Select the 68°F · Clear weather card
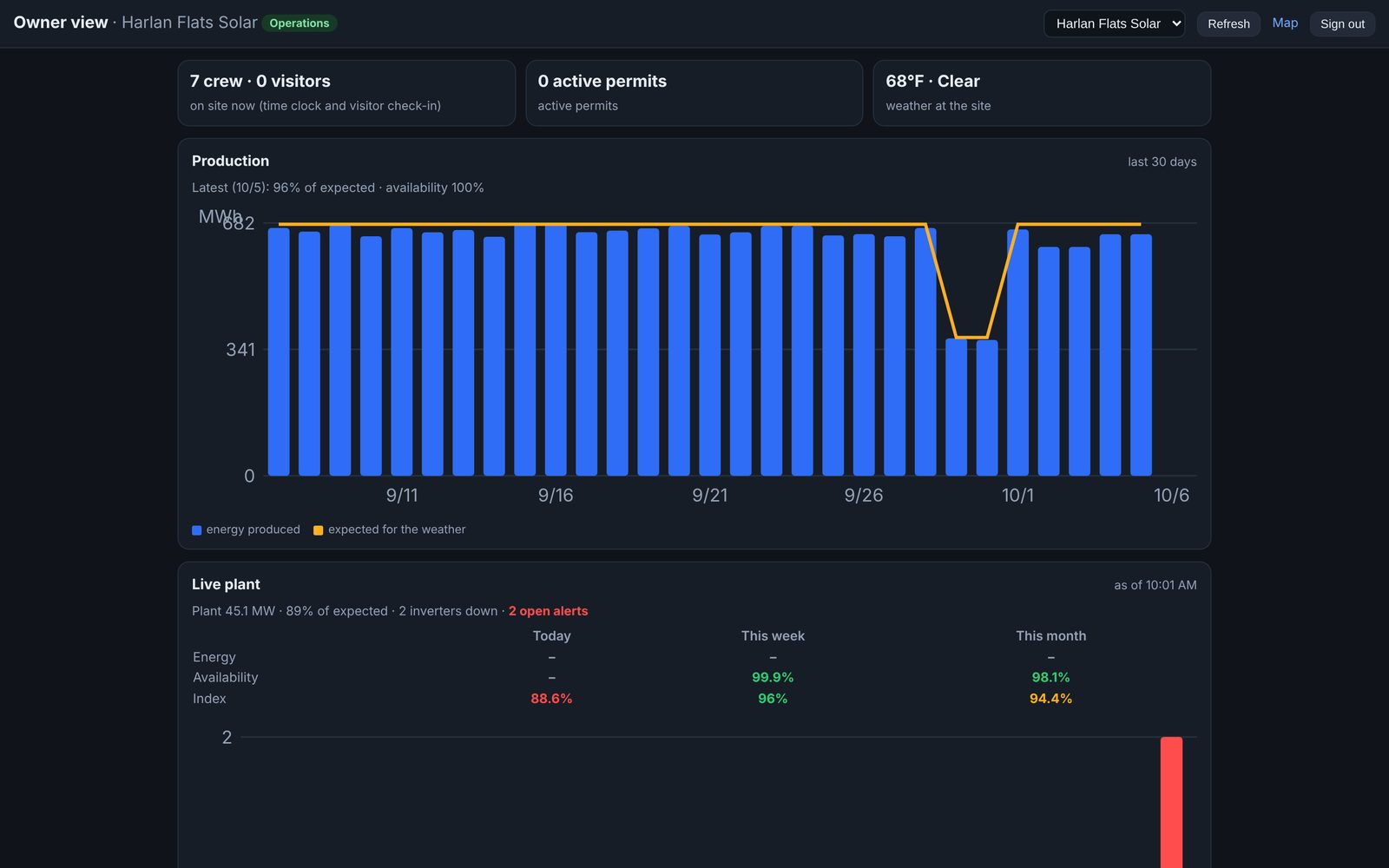 pos(1042,93)
